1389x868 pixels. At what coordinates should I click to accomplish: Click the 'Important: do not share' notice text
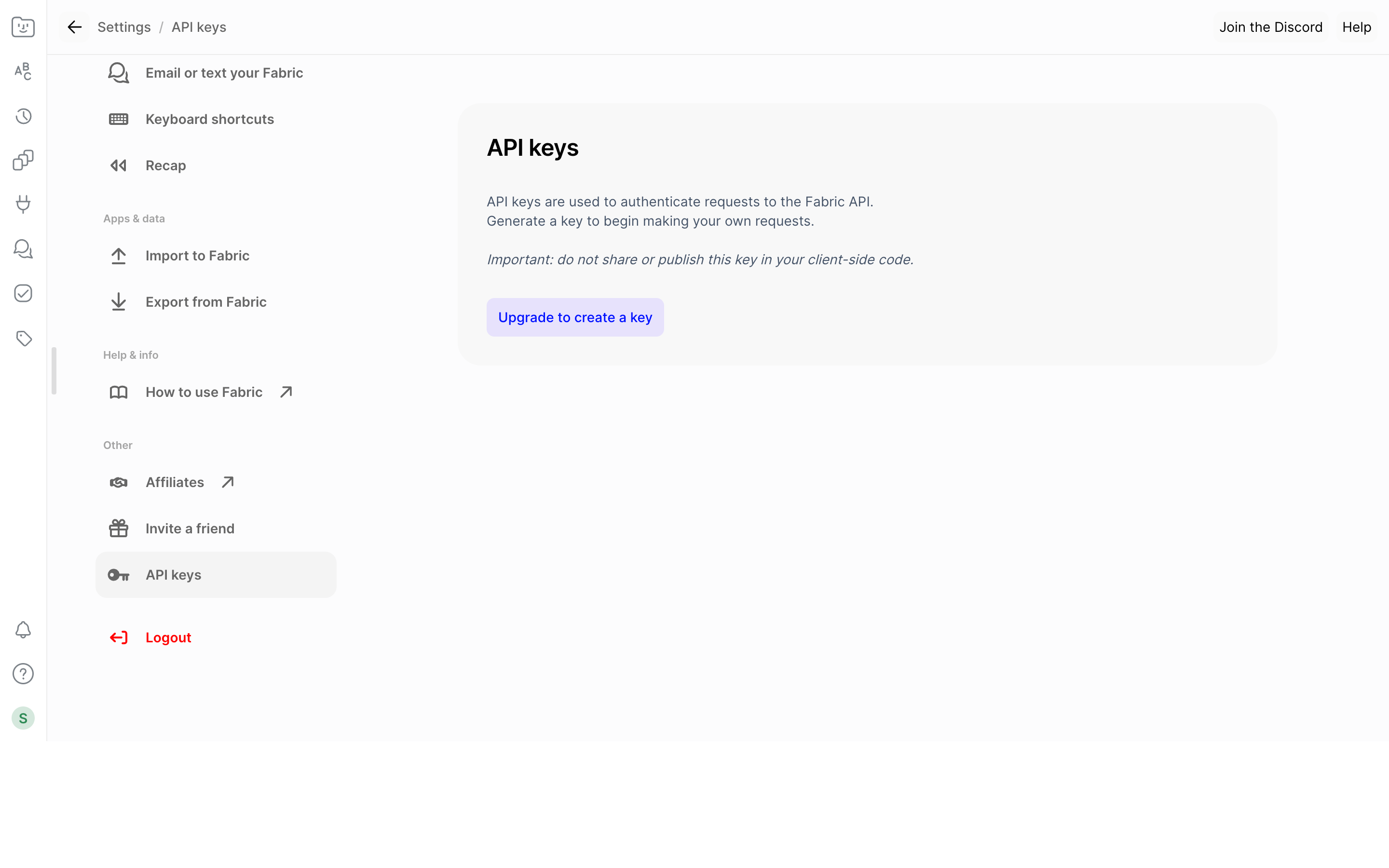coord(700,259)
